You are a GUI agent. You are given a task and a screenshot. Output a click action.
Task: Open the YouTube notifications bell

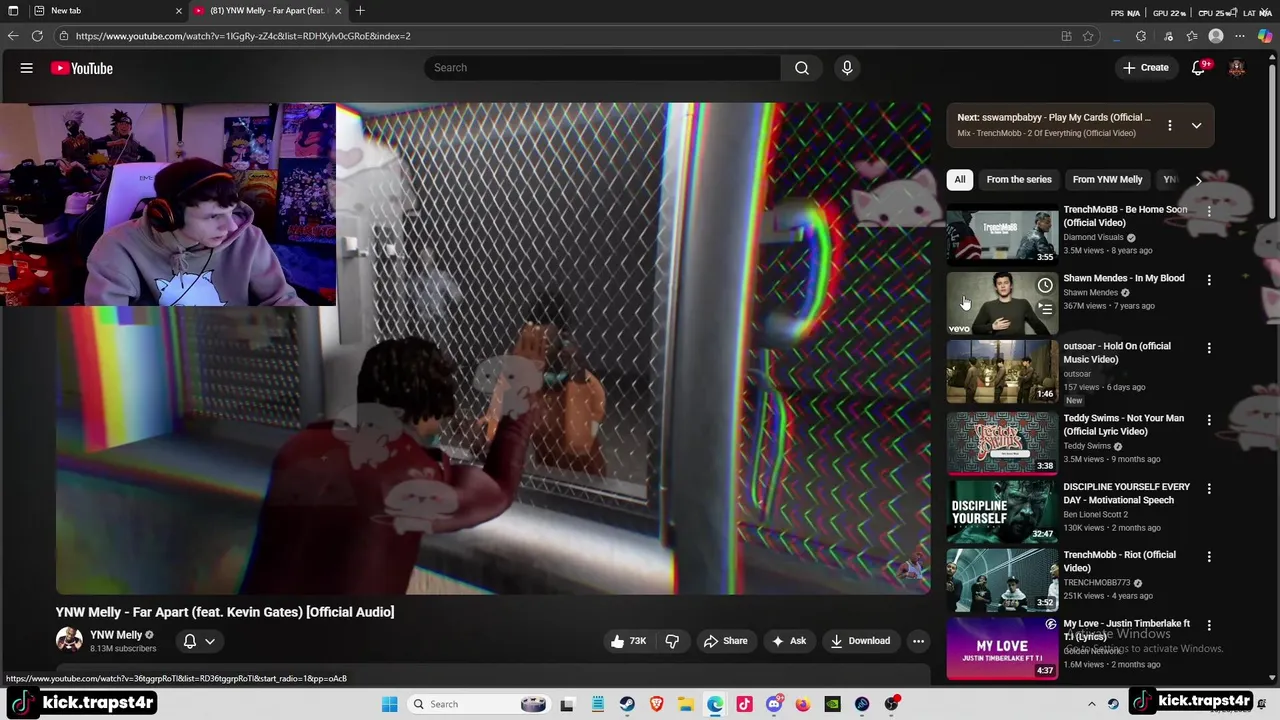[x=1198, y=68]
